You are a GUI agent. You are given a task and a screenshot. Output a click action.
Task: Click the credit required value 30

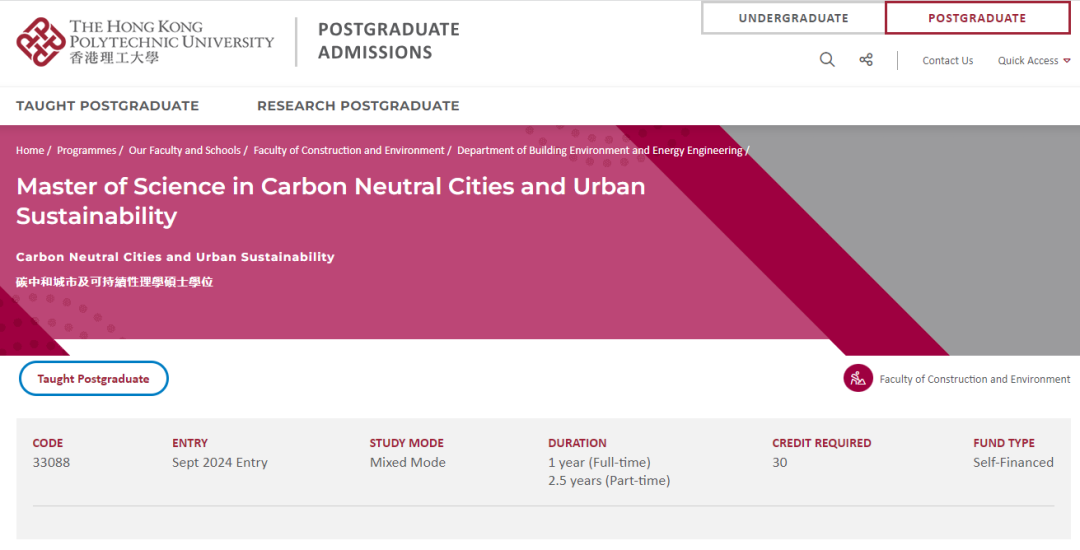tap(780, 463)
